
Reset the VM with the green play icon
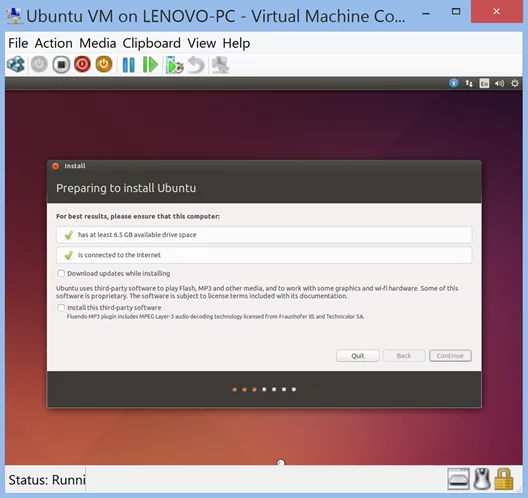point(150,65)
